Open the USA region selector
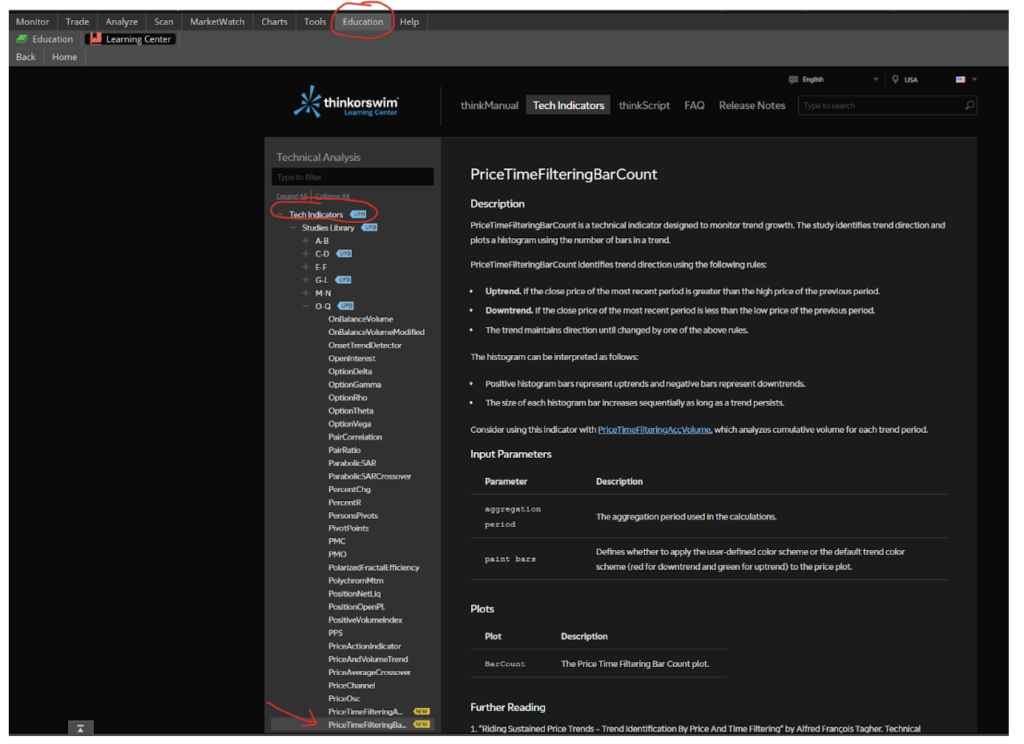The image size is (1024, 744). (934, 80)
